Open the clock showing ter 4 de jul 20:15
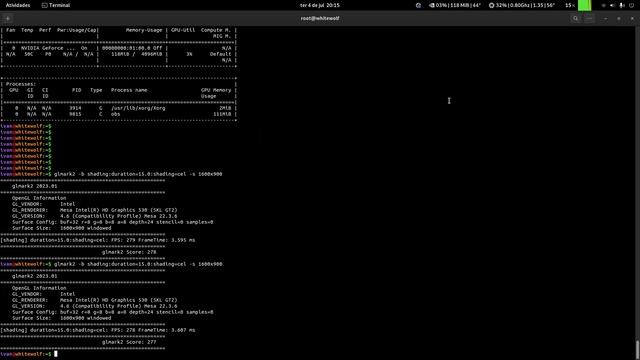Image resolution: width=640 pixels, height=360 pixels. pyautogui.click(x=320, y=5)
